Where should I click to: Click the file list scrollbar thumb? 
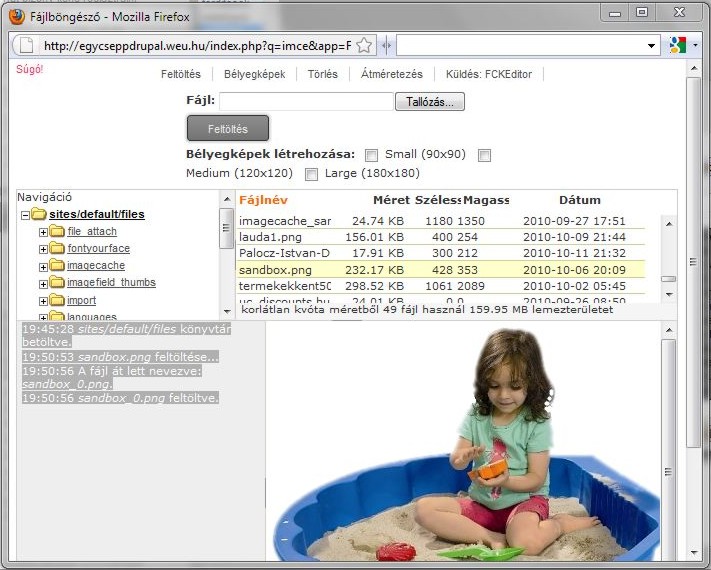coord(668,279)
